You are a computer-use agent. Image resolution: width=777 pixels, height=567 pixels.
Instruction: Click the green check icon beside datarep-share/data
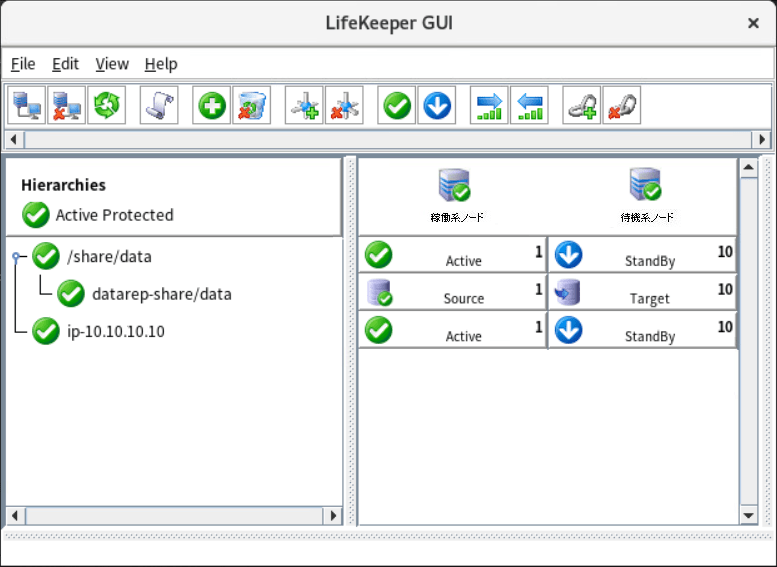coord(71,293)
